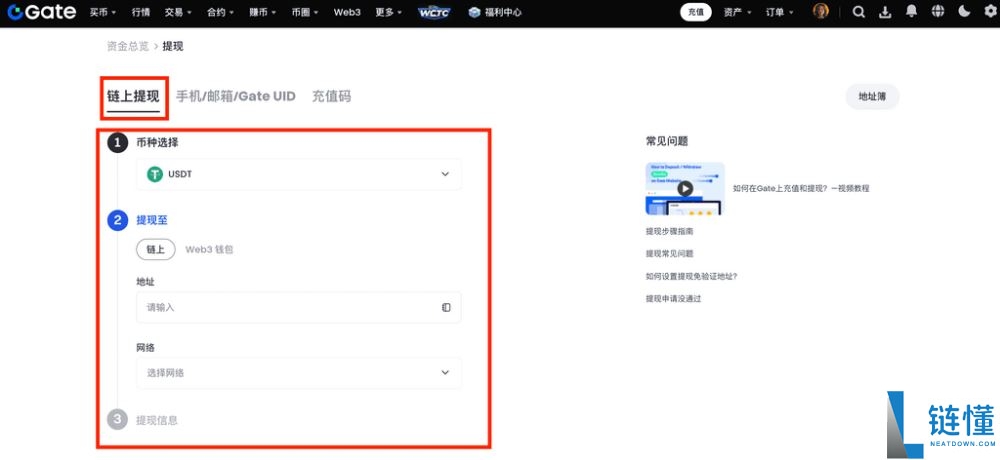Image resolution: width=1000 pixels, height=460 pixels.
Task: Open 如何在Gate上充值和提现 video tutorial link
Action: [x=801, y=188]
